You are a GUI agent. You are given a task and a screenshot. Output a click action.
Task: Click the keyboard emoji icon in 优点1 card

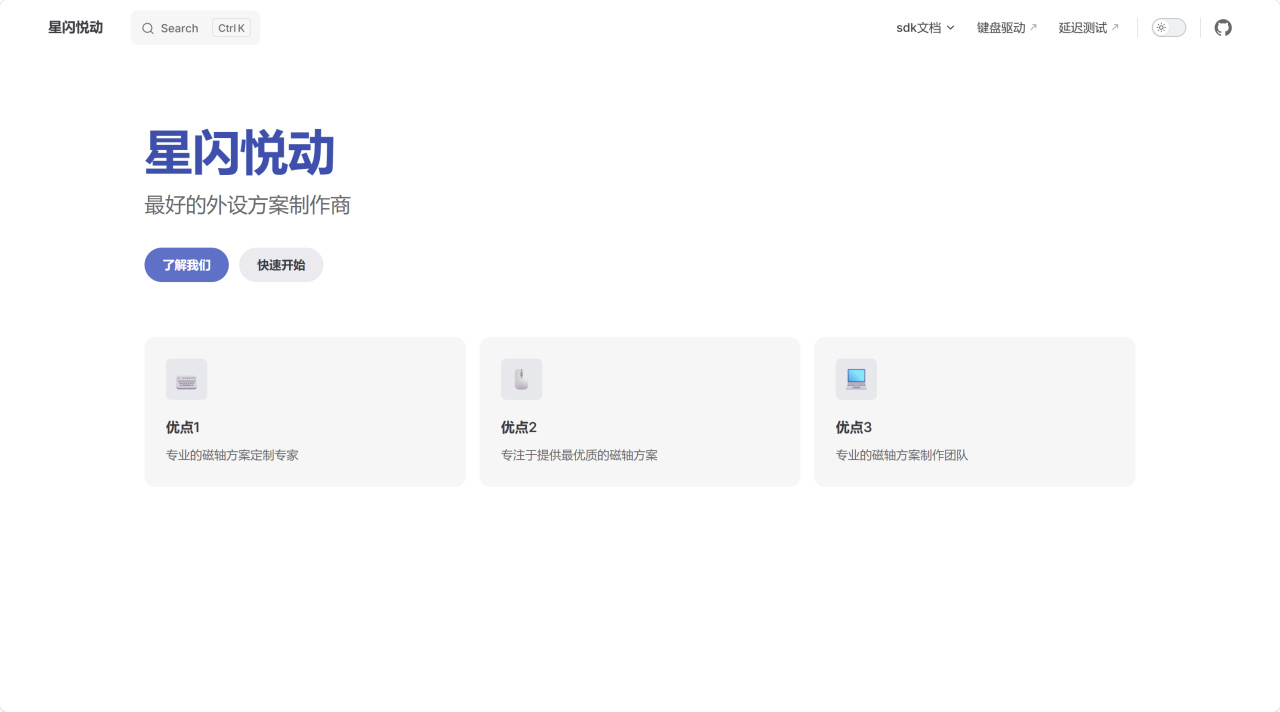pos(187,380)
